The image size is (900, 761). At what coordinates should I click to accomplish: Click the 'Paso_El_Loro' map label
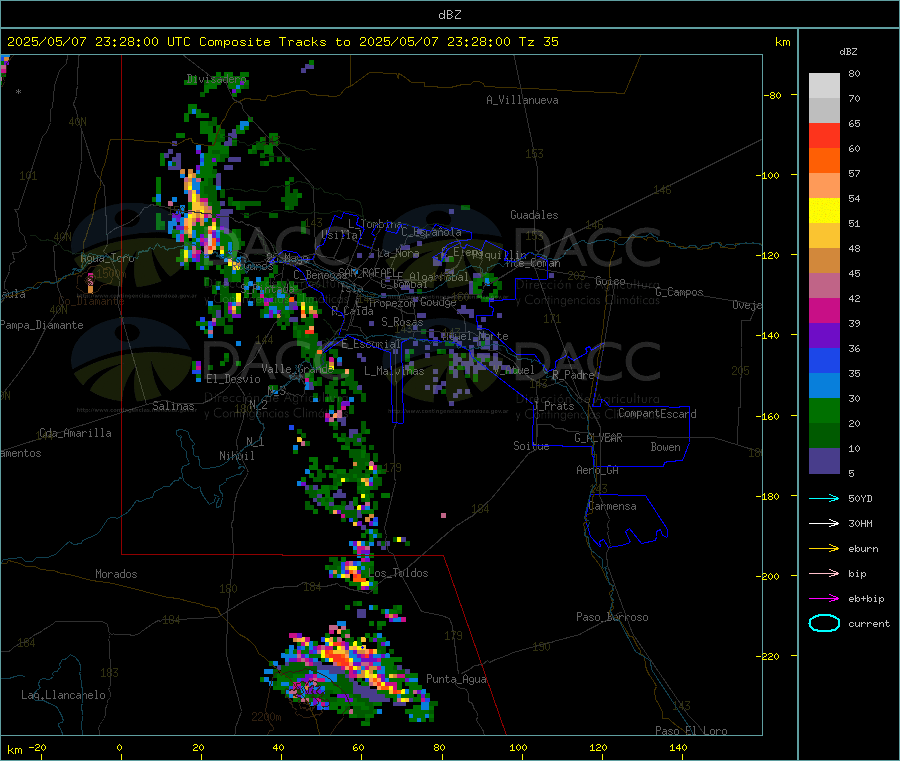[x=691, y=731]
